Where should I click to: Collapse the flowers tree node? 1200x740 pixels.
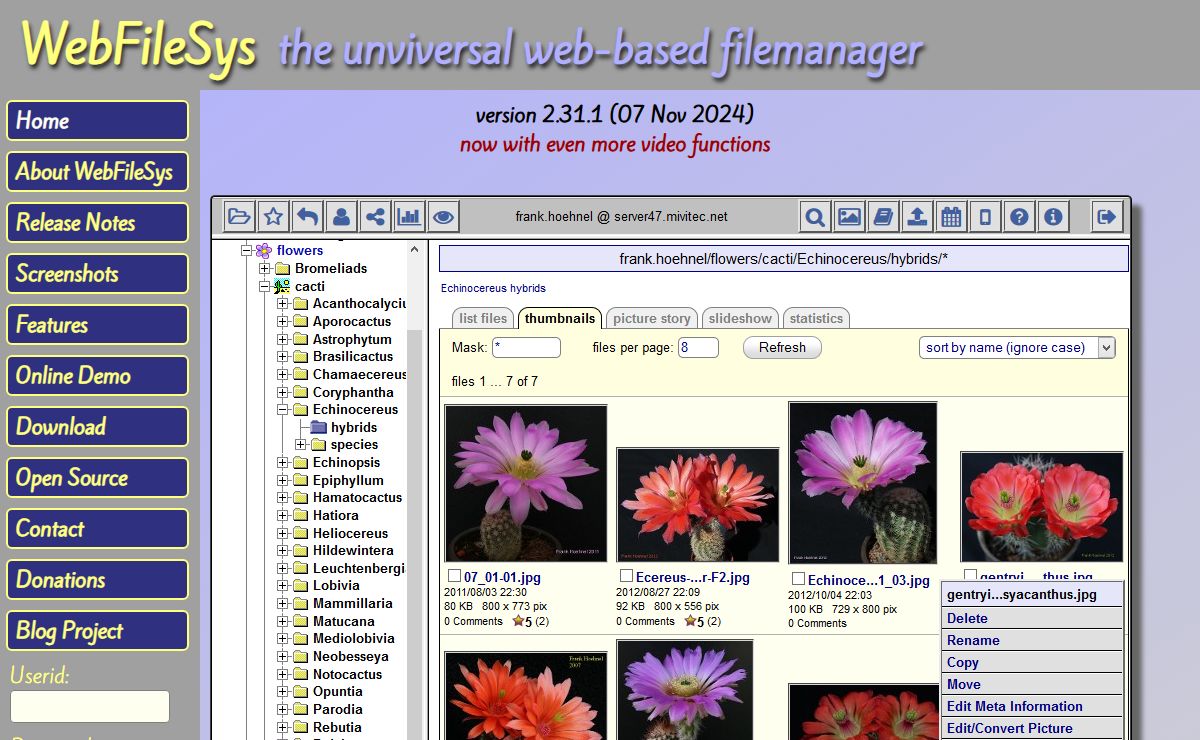247,251
